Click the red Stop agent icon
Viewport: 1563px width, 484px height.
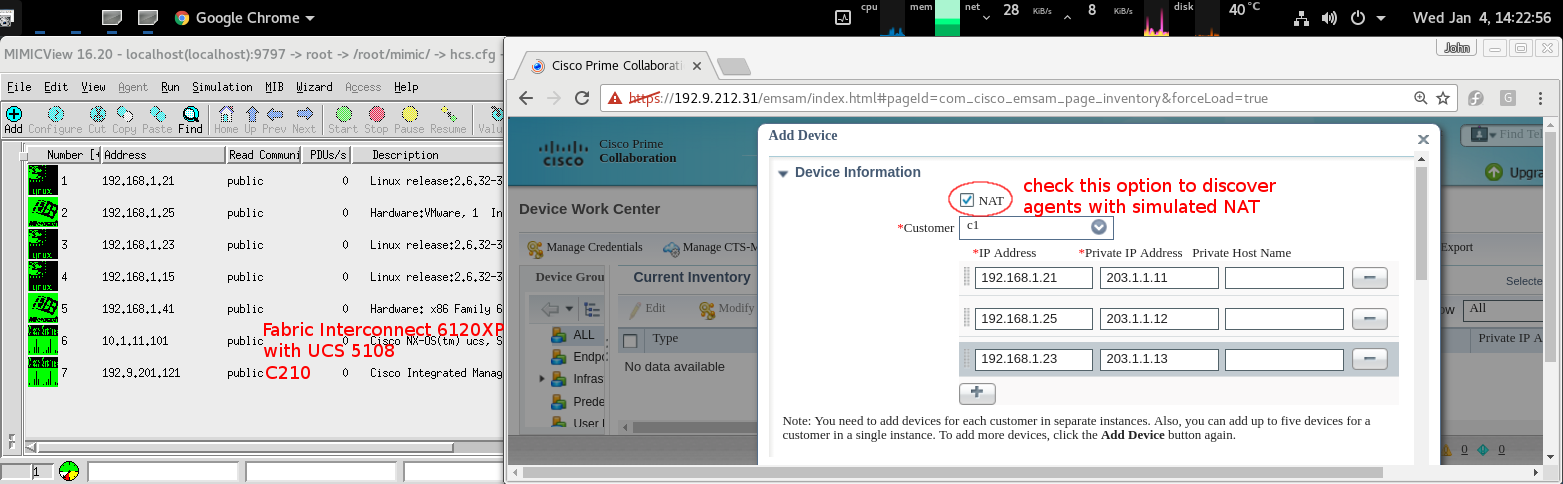(x=377, y=120)
